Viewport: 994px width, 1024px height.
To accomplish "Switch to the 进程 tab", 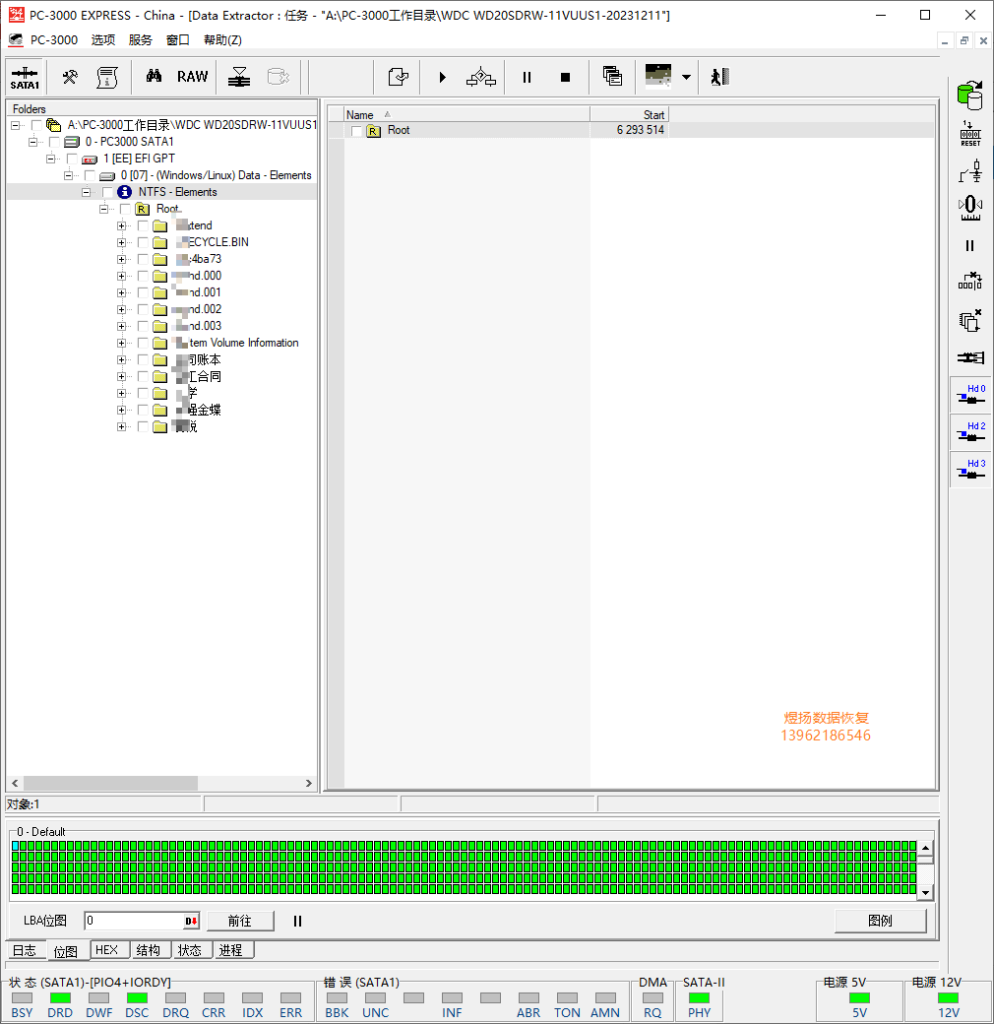I will pyautogui.click(x=231, y=950).
